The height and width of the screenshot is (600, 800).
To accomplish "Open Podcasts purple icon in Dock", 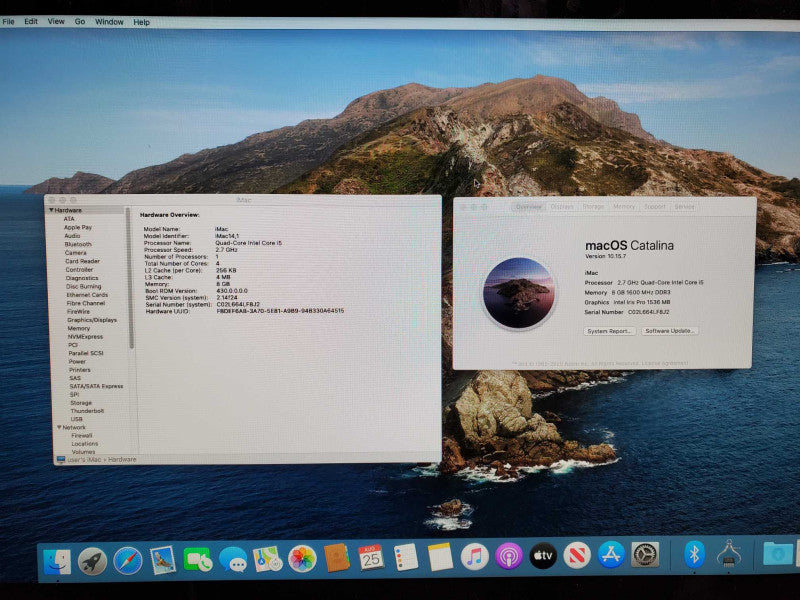I will pyautogui.click(x=509, y=556).
